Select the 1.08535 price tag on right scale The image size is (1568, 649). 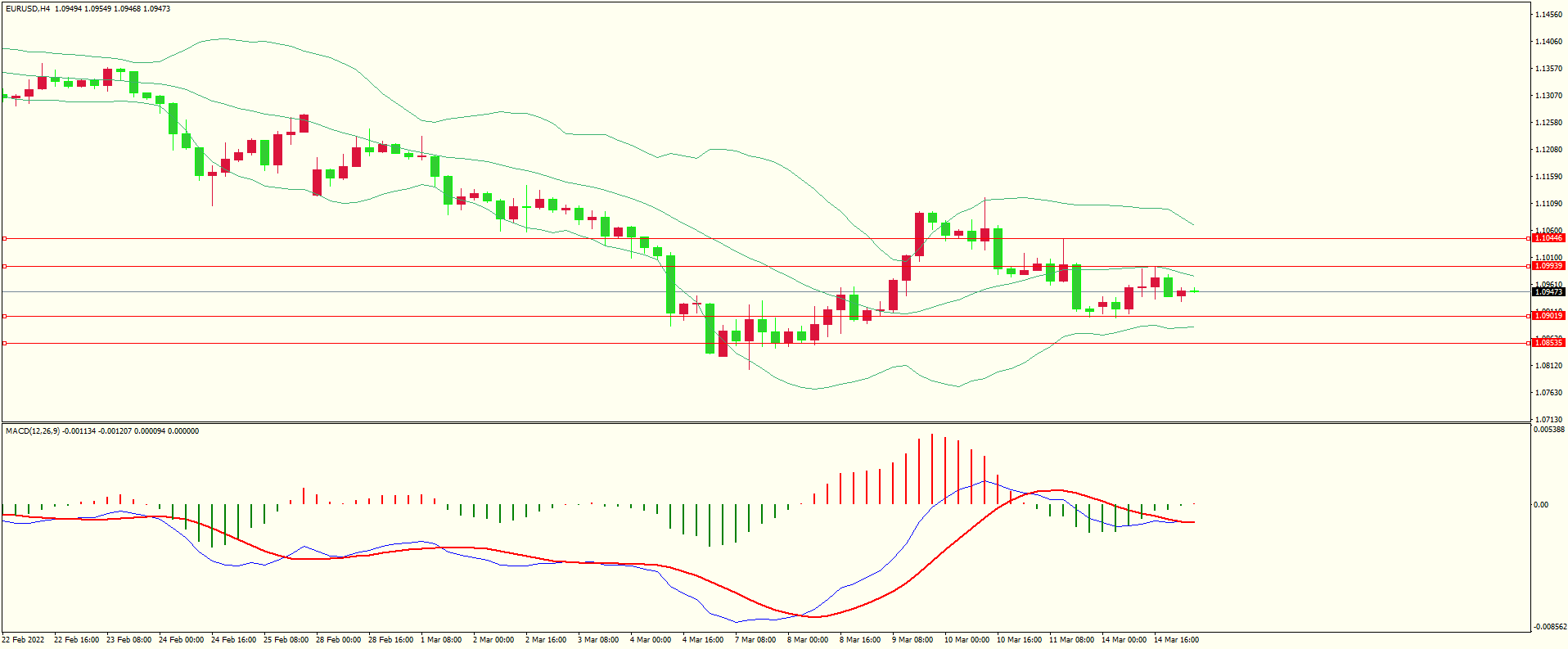click(1548, 343)
